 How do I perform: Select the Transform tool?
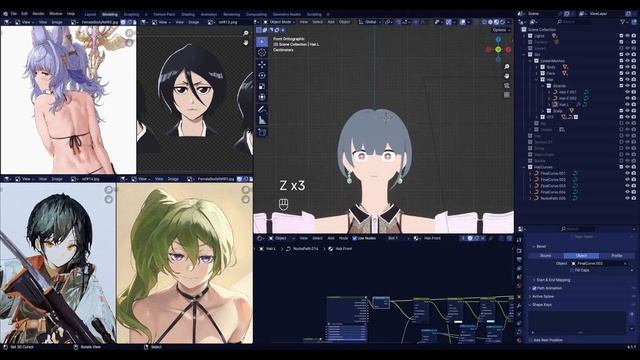pyautogui.click(x=262, y=97)
